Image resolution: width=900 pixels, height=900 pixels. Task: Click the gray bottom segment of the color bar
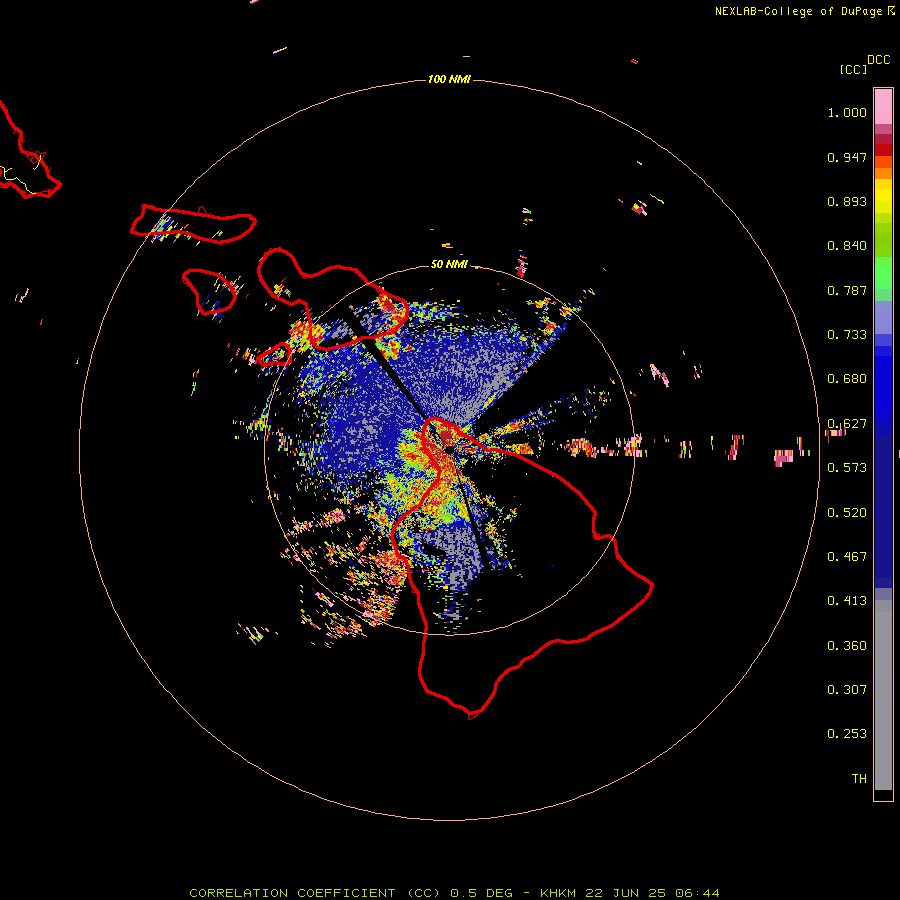click(883, 695)
